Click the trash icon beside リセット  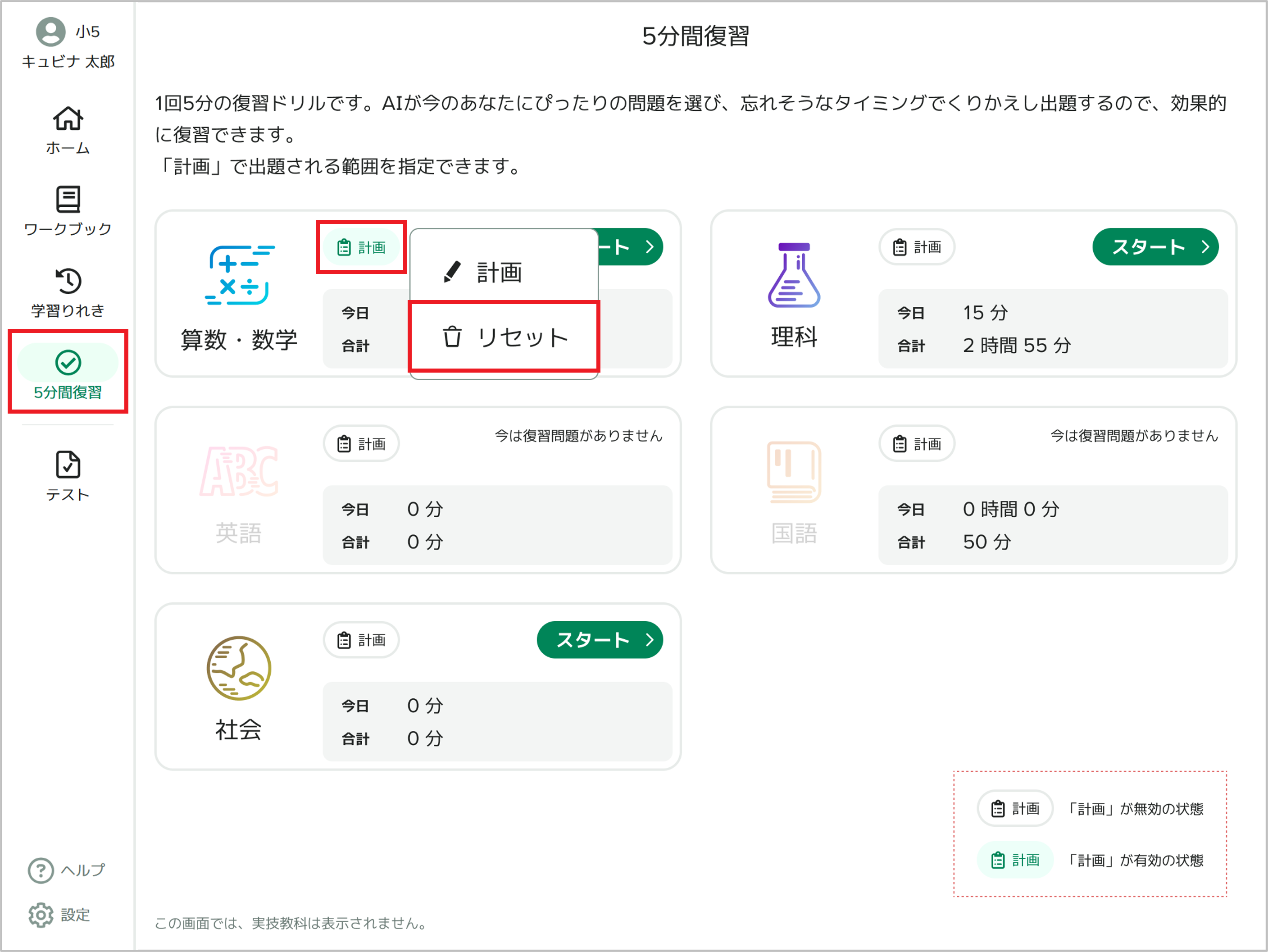(452, 337)
